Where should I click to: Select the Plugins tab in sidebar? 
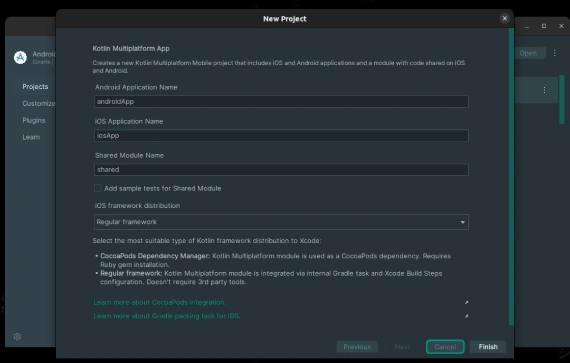tap(34, 120)
